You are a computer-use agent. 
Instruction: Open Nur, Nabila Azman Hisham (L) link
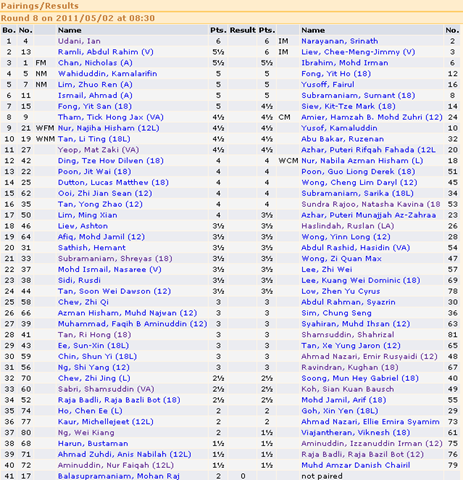tap(362, 161)
